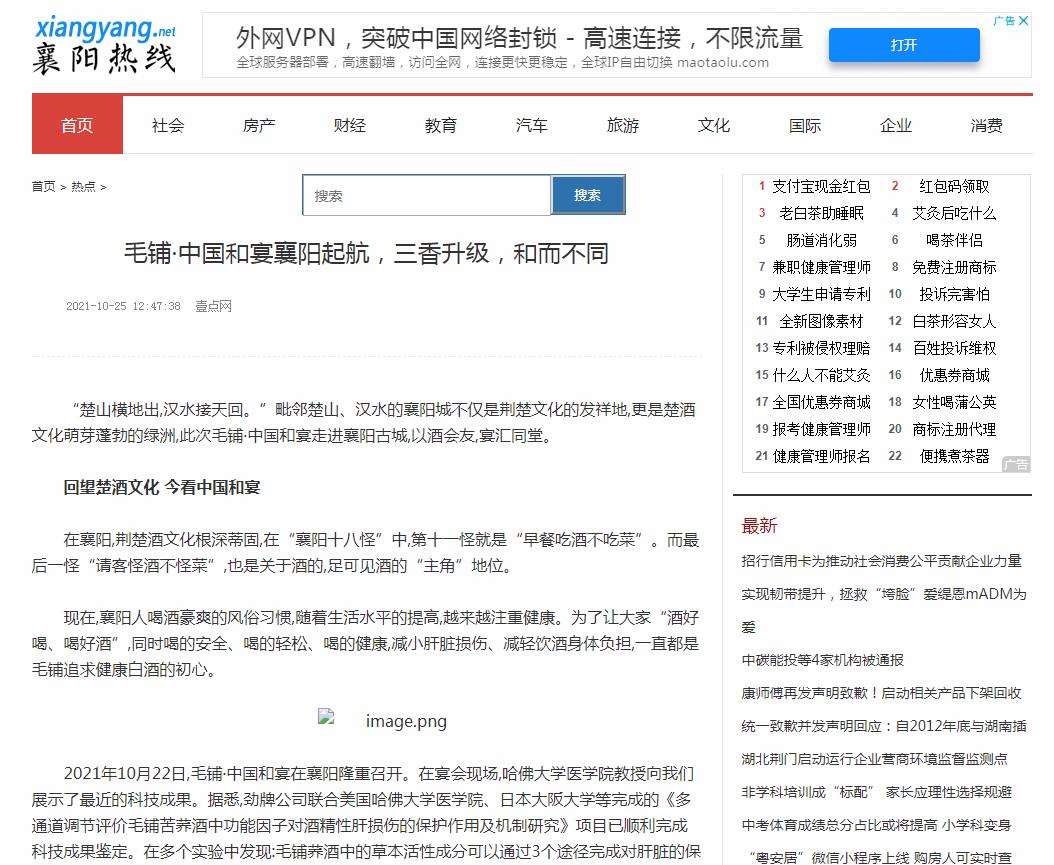Click the xiangyang.net 襄阳热线 logo
1054x865 pixels.
coord(105,45)
